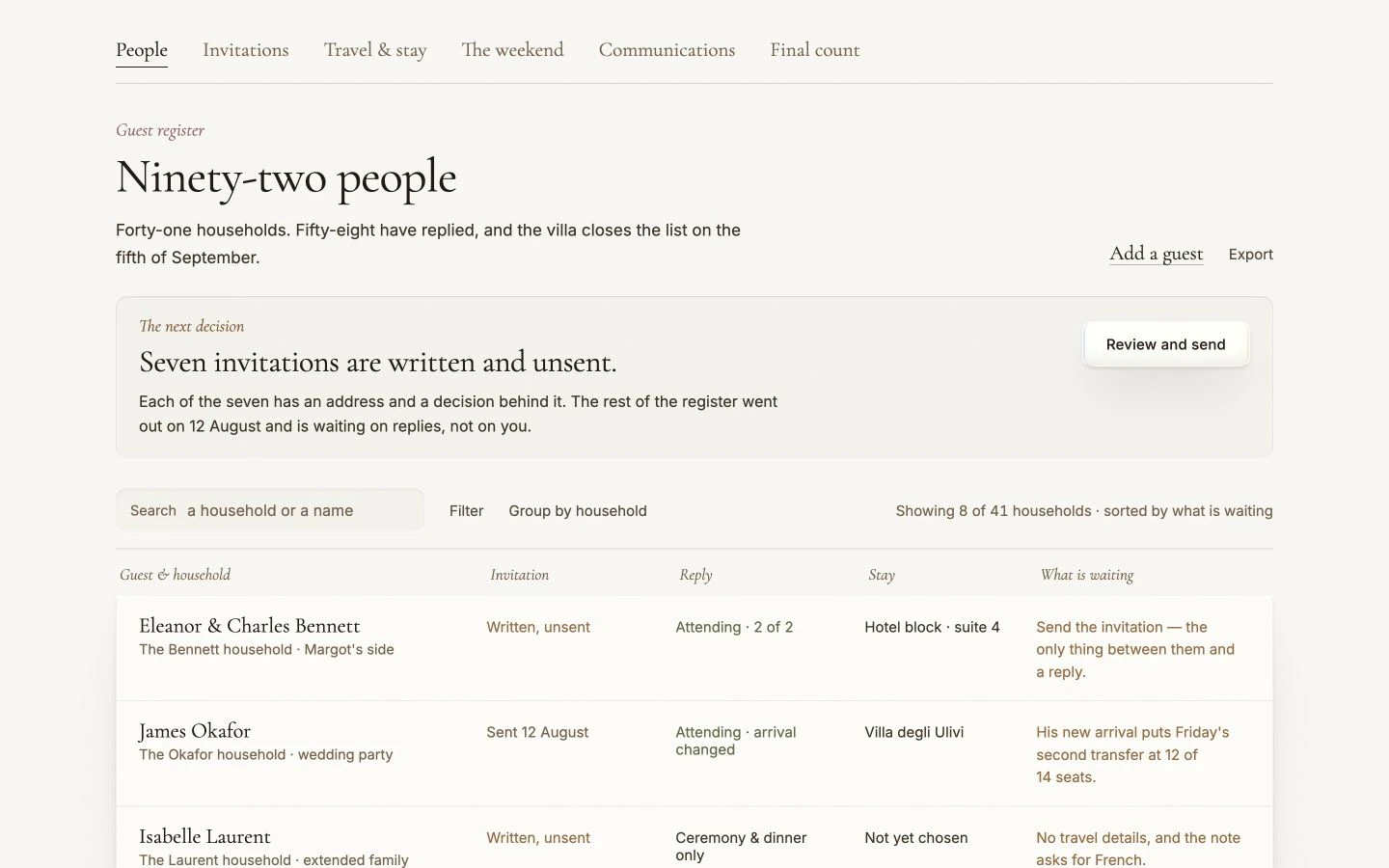Screen dimensions: 1389x868
Task: Sort by Guest & household column
Action: (x=176, y=575)
